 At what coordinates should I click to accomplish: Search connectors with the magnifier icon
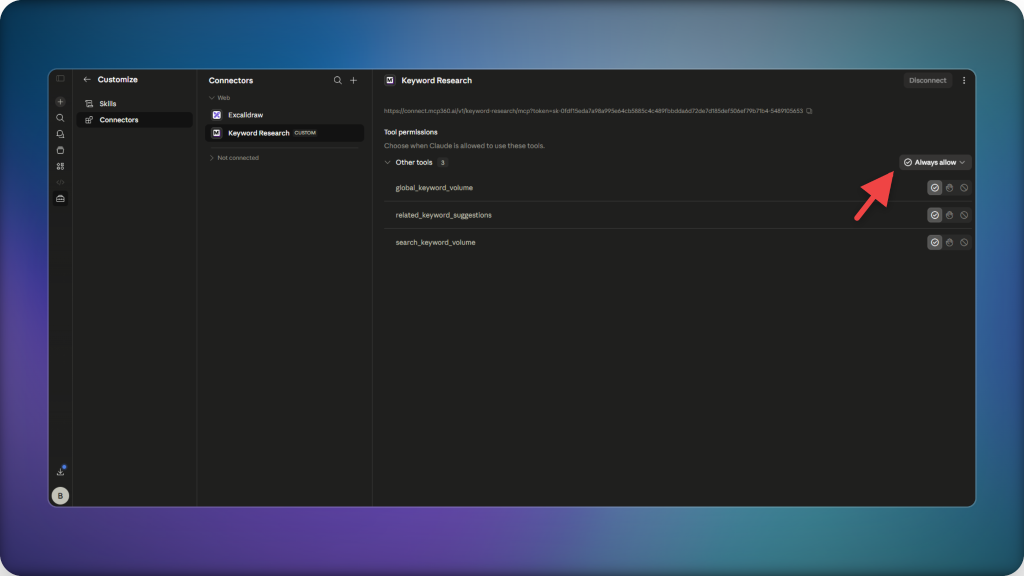338,80
